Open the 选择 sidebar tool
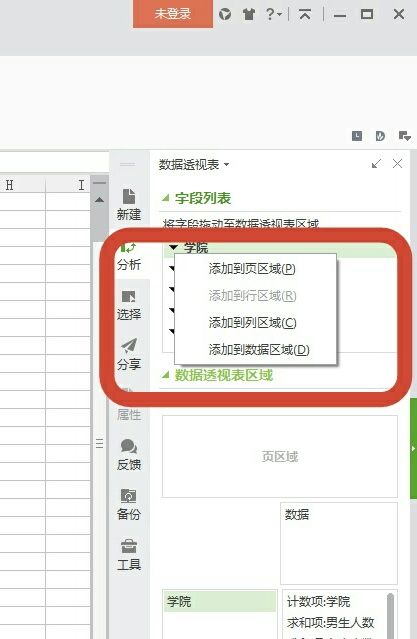Viewport: 417px width, 639px height. click(x=129, y=305)
